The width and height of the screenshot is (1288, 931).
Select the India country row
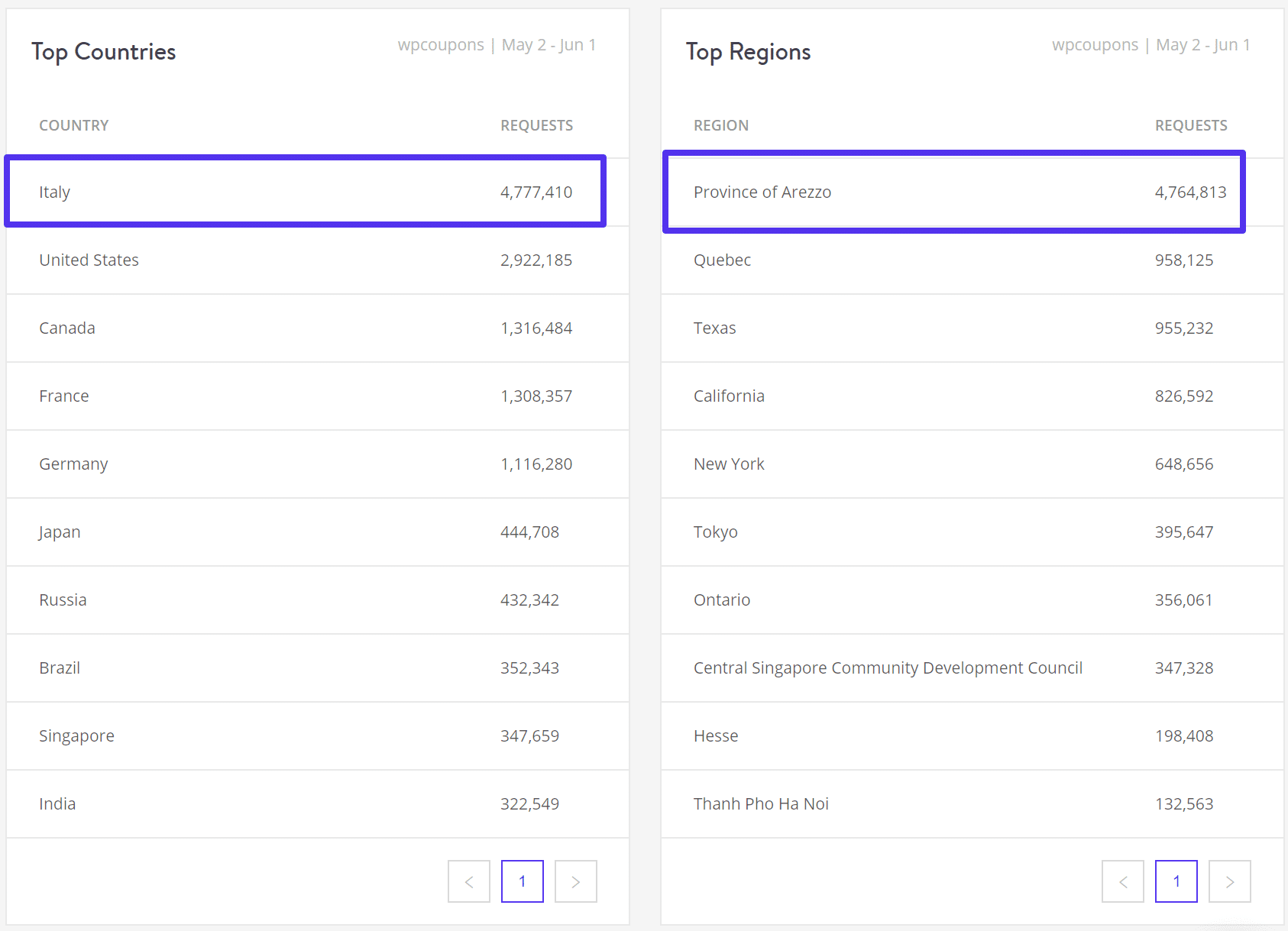(x=306, y=803)
